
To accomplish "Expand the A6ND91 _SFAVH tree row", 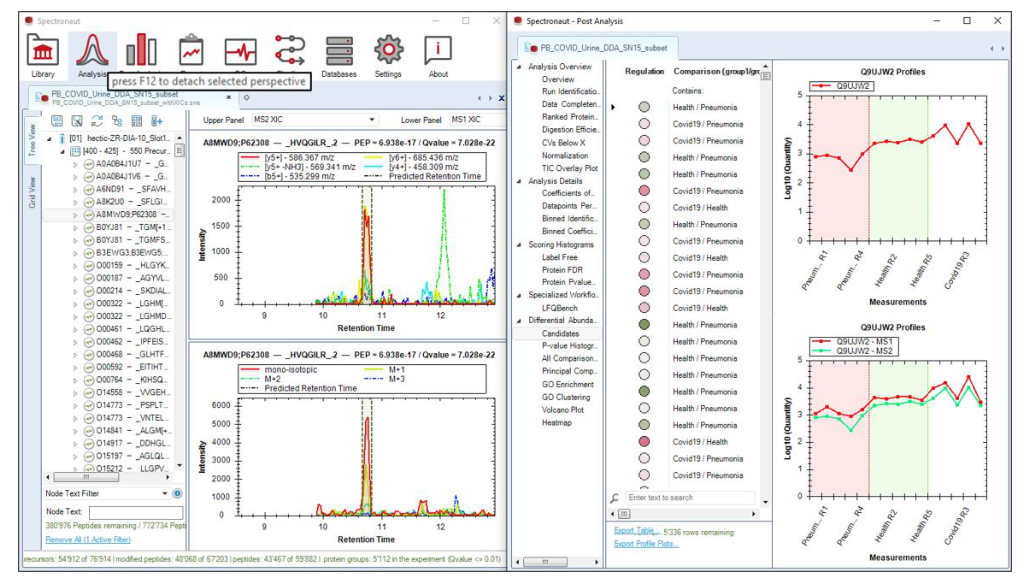I will pyautogui.click(x=75, y=189).
